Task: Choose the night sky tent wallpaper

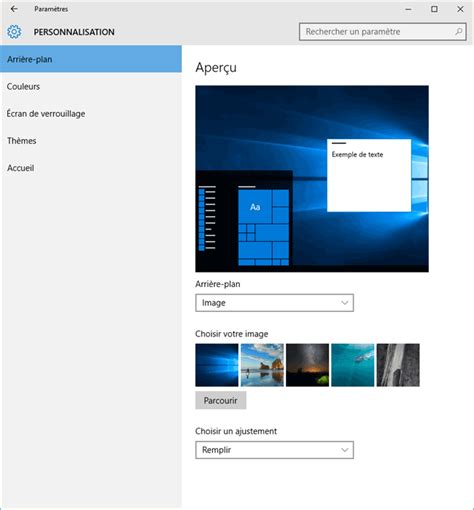Action: [x=307, y=365]
